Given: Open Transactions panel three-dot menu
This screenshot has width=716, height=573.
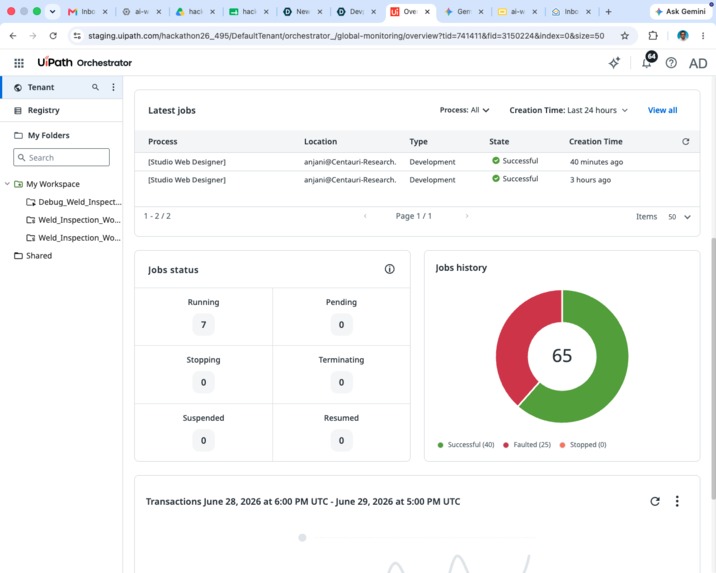Looking at the screenshot, I should click(x=677, y=501).
